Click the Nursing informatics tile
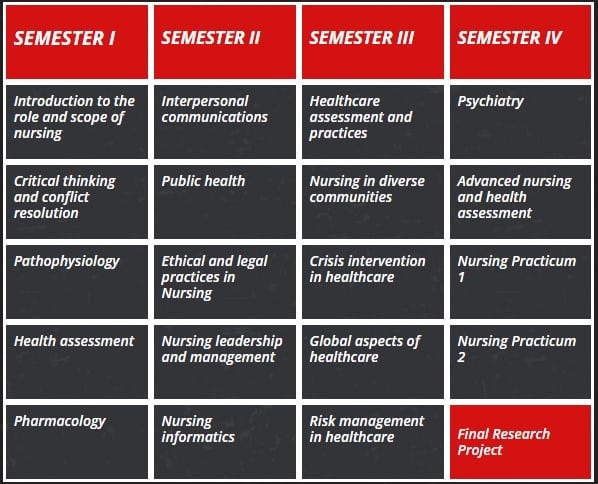Viewport: 598px width, 484px height. click(x=225, y=442)
